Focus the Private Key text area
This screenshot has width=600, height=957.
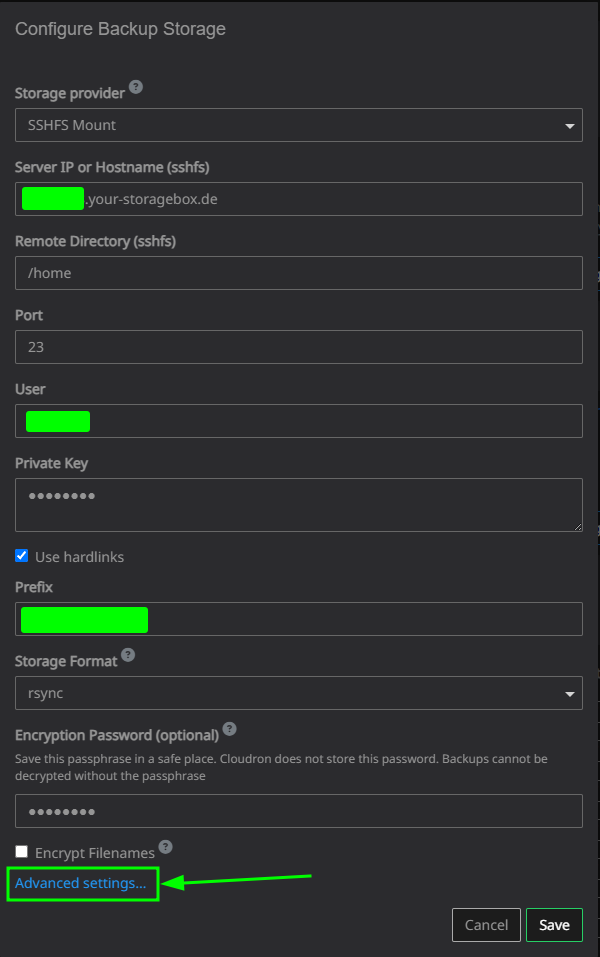pyautogui.click(x=298, y=504)
